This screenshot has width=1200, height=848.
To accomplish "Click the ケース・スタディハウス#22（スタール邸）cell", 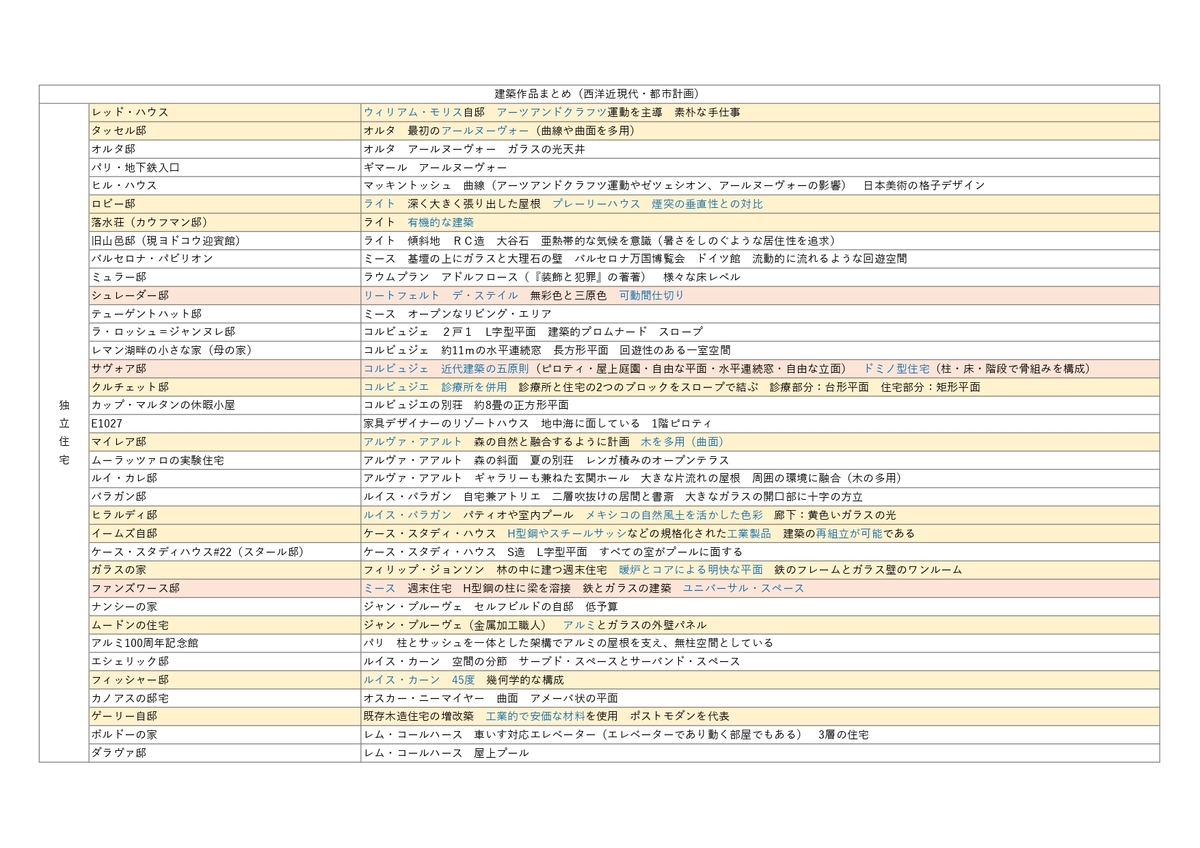I will click(x=224, y=551).
